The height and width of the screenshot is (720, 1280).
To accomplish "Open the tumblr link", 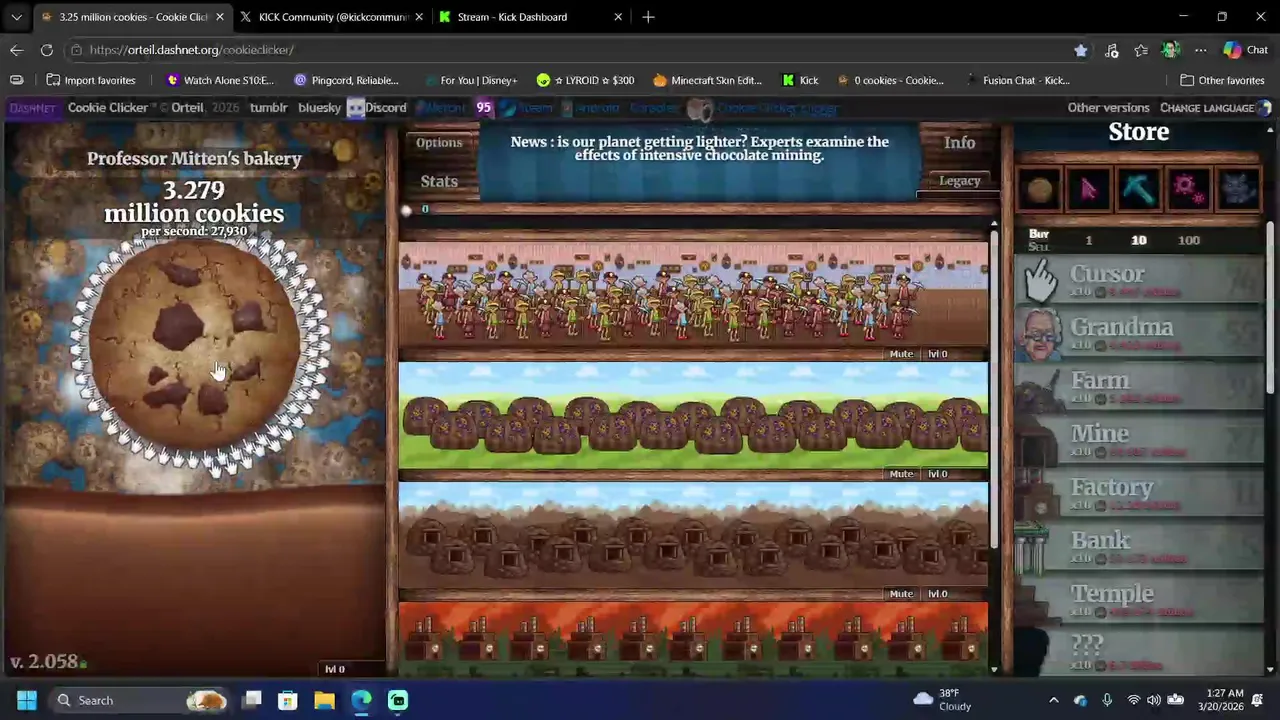I will point(268,108).
